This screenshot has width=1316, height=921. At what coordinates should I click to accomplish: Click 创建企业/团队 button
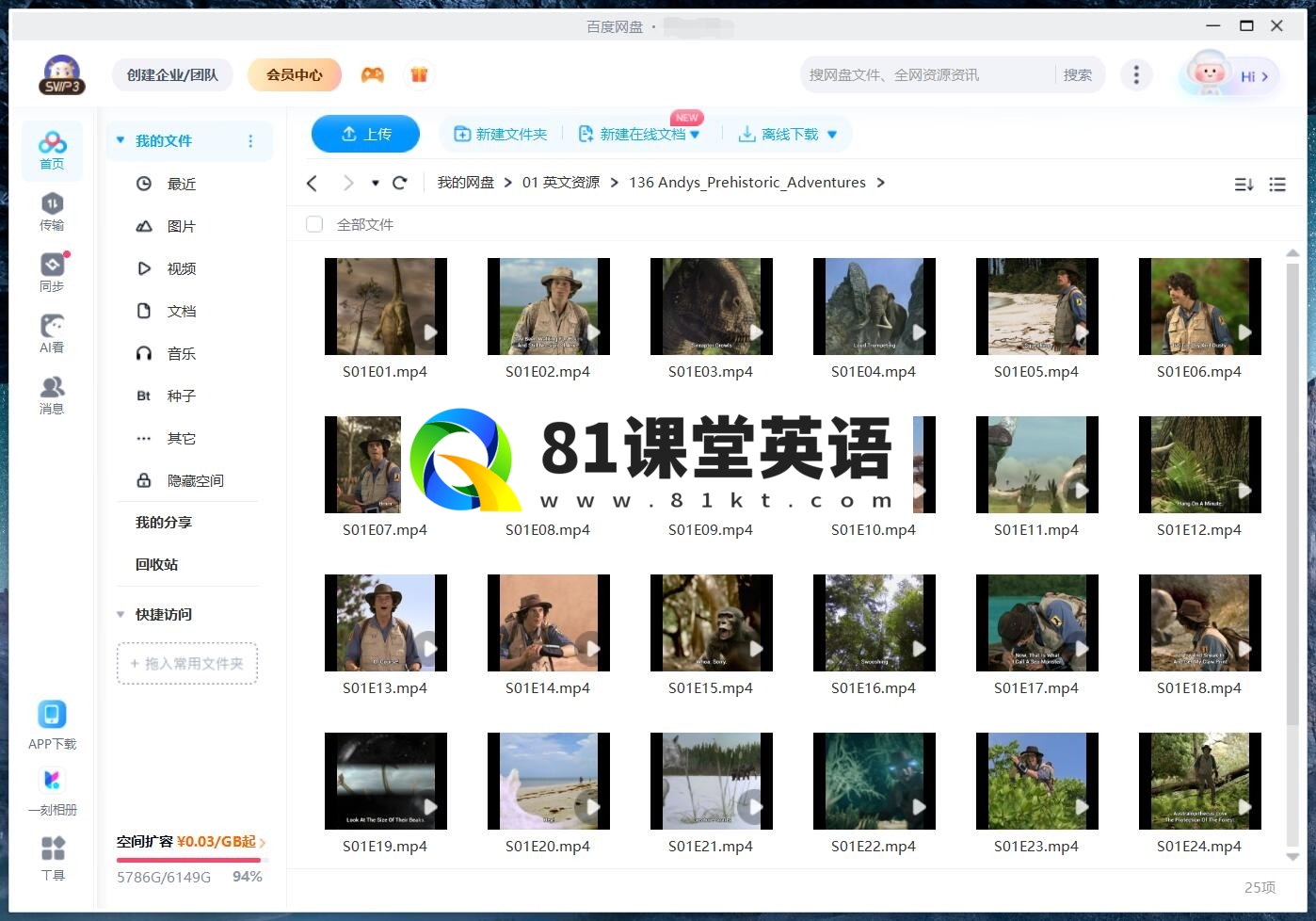click(172, 74)
